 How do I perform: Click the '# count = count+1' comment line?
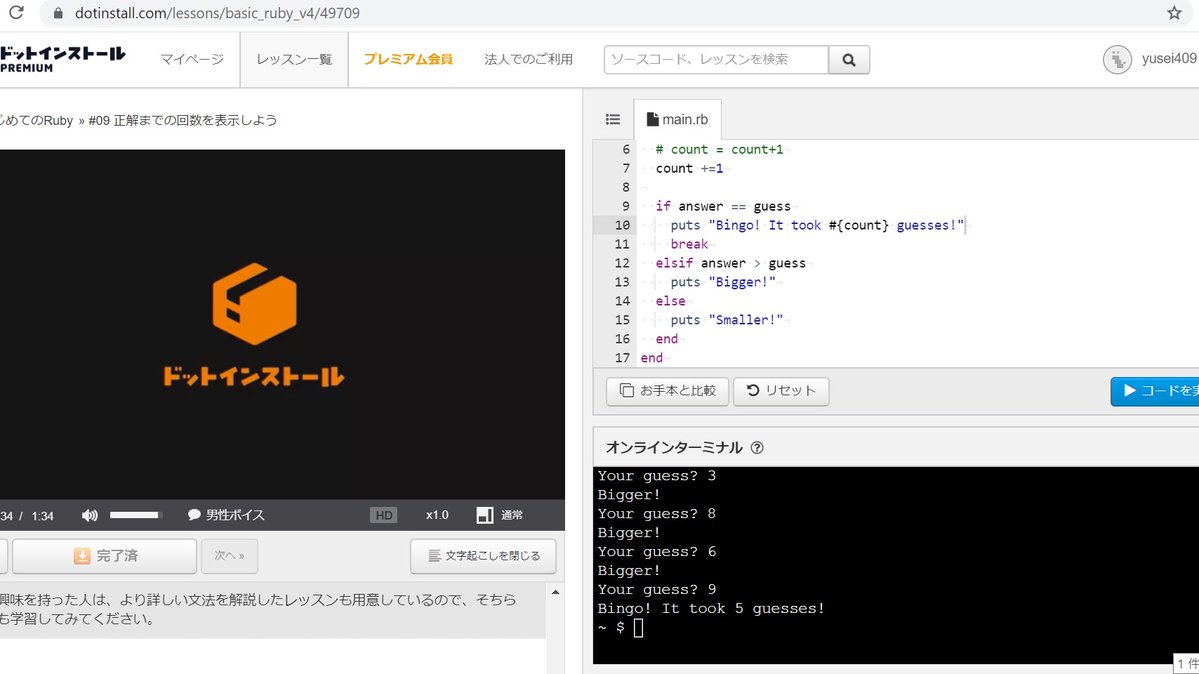coord(719,149)
